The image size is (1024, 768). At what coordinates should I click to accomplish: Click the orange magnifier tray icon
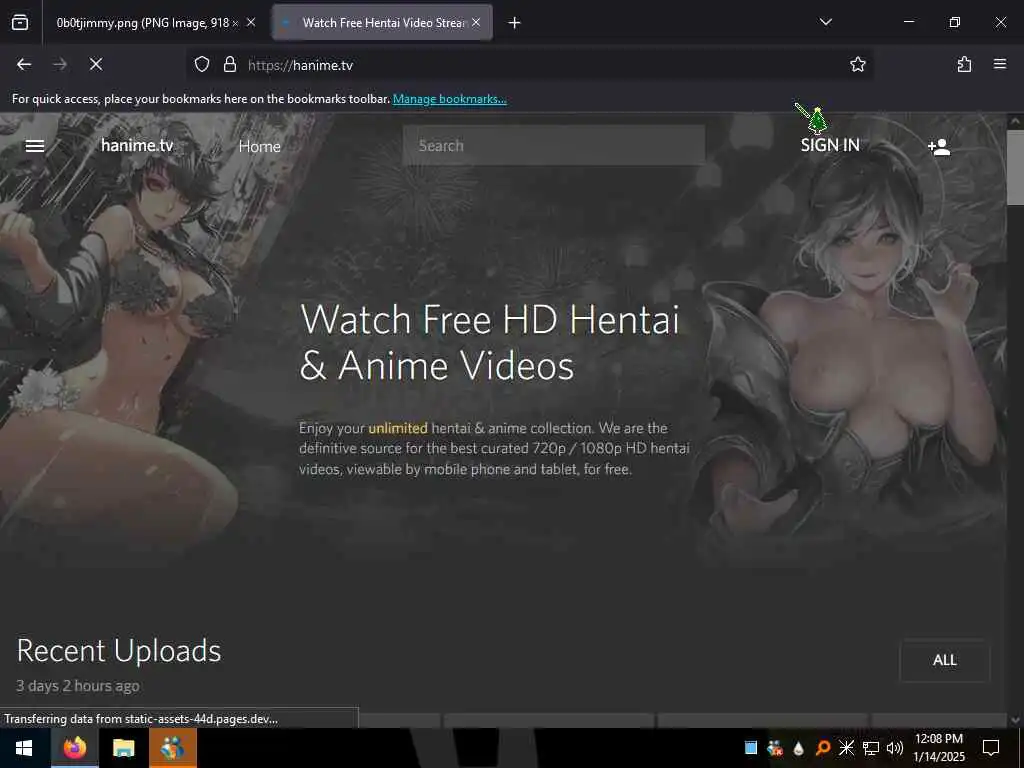pos(823,748)
